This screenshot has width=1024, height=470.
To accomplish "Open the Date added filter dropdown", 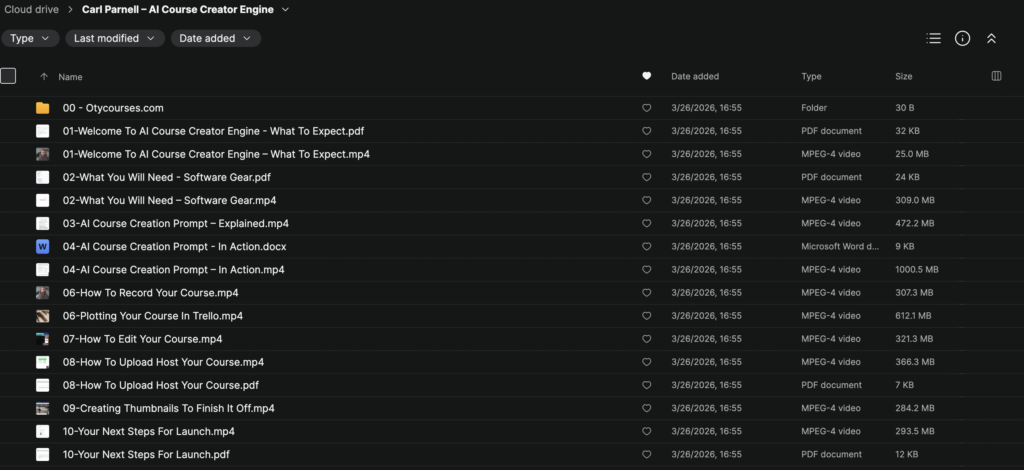I will click(215, 38).
